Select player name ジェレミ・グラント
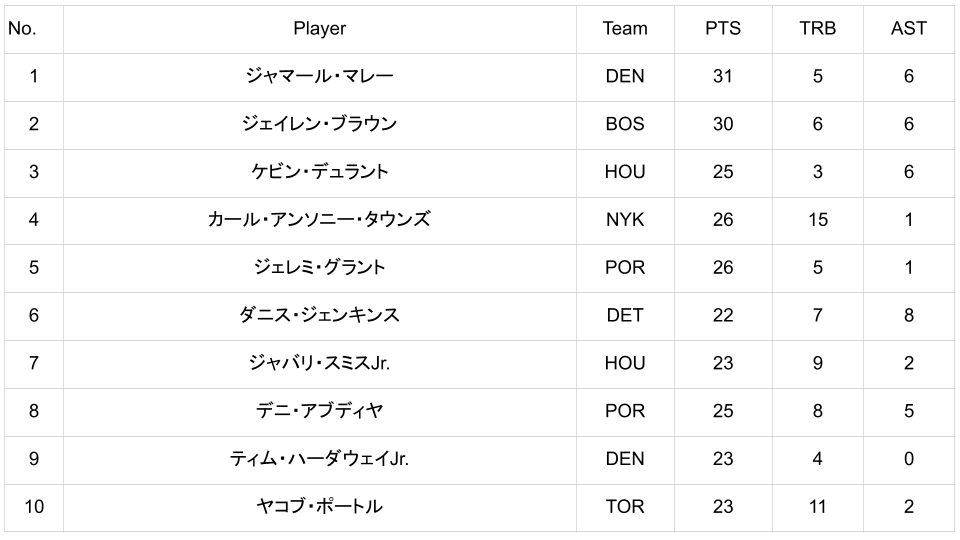960x540 pixels. [319, 267]
